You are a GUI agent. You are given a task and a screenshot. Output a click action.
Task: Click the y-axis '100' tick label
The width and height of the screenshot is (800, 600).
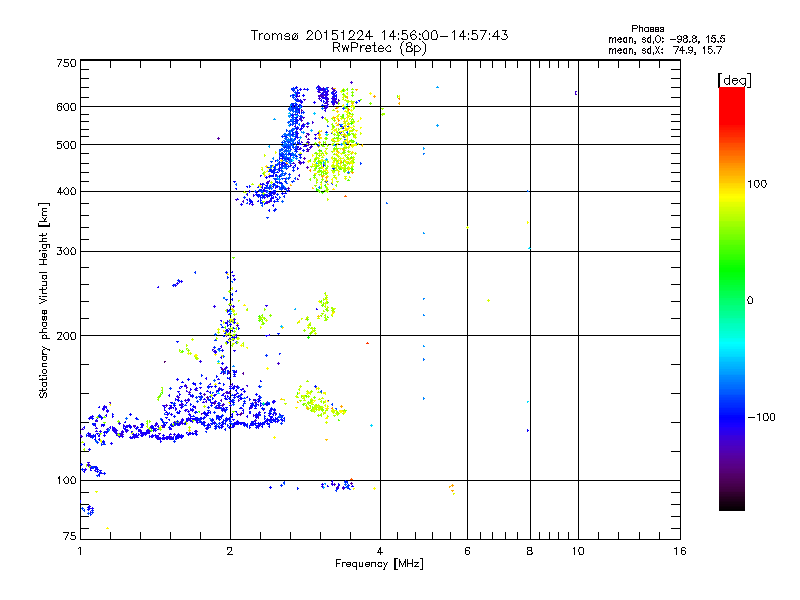click(x=66, y=481)
